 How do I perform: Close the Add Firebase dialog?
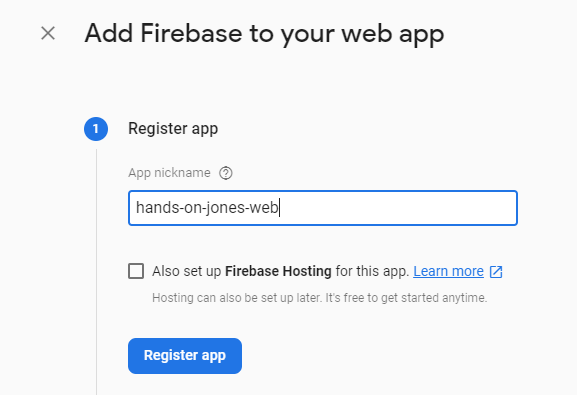pyautogui.click(x=48, y=33)
